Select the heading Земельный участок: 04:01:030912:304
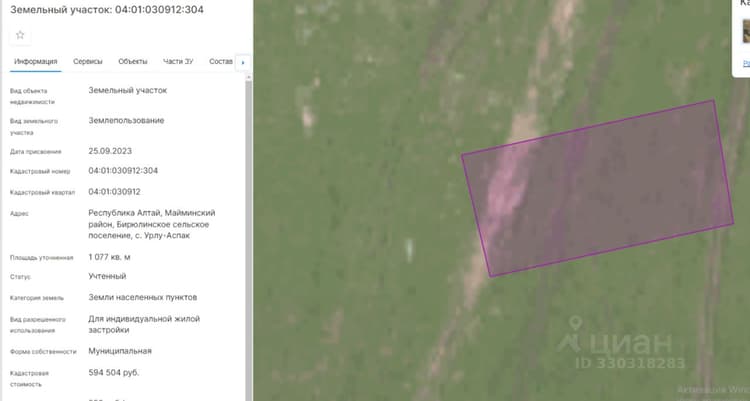Viewport: 750px width, 401px height. pos(107,10)
